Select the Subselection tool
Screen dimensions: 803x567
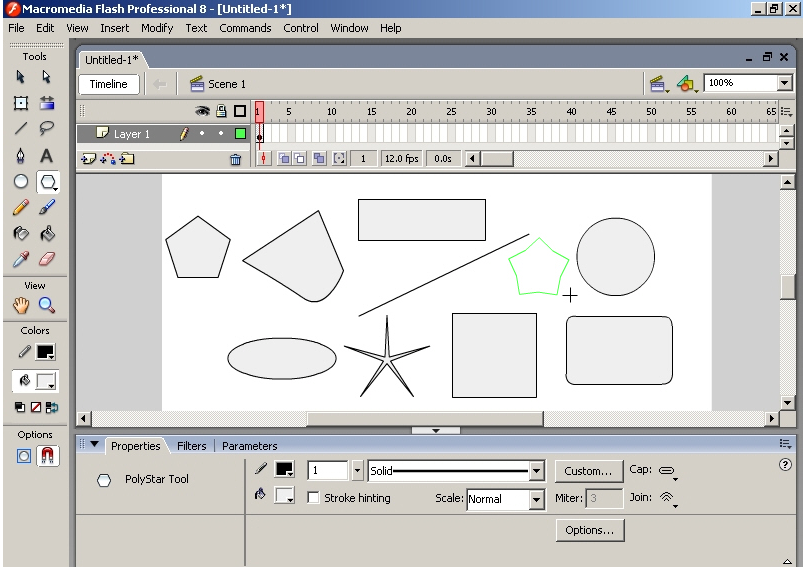47,77
